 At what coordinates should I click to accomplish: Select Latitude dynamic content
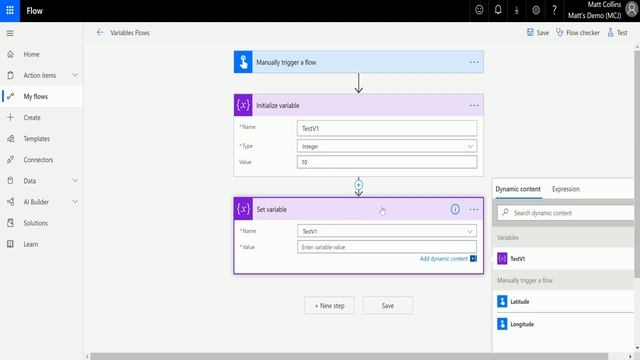coord(564,301)
